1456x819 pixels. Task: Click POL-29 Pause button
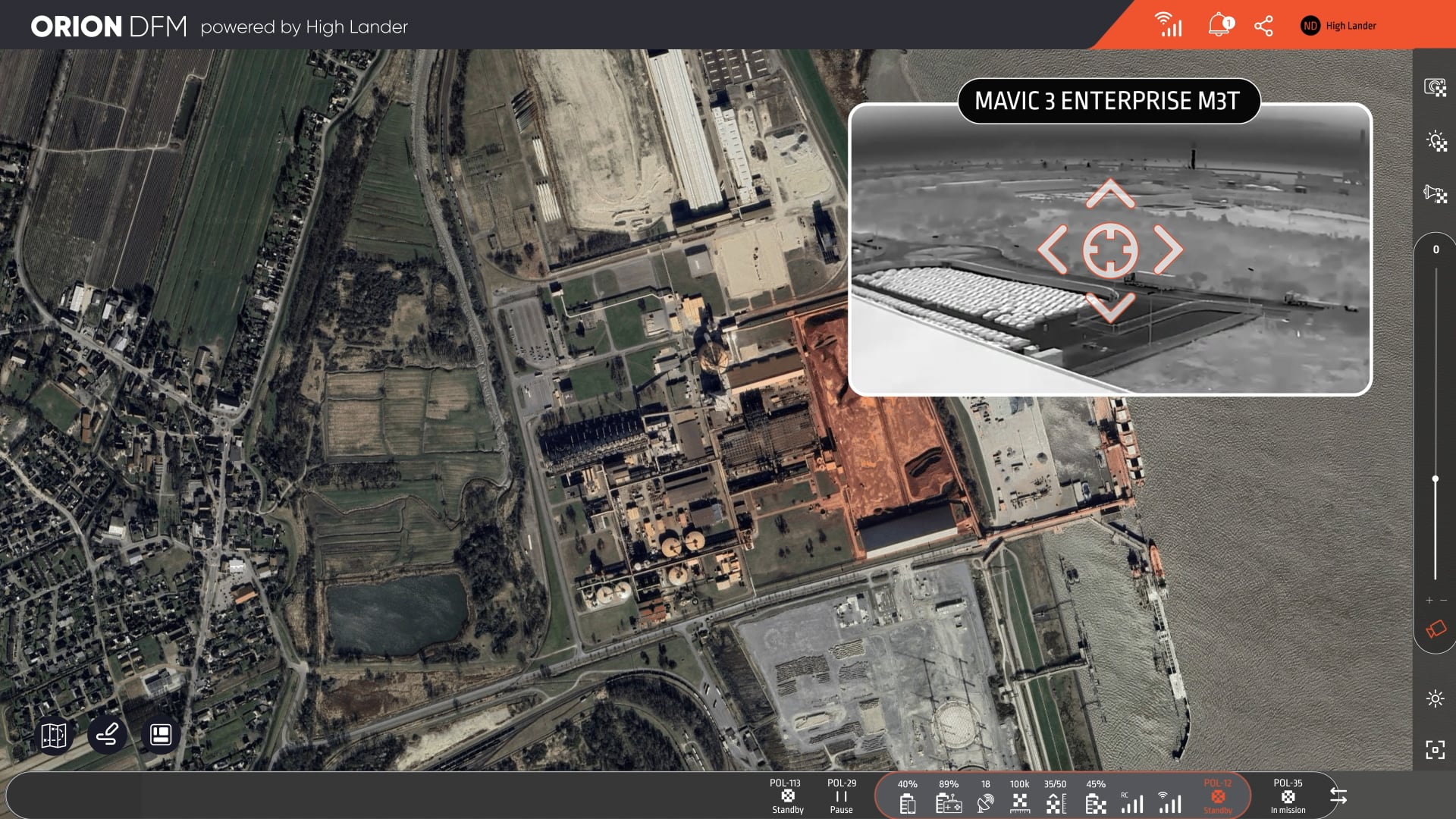[x=841, y=795]
